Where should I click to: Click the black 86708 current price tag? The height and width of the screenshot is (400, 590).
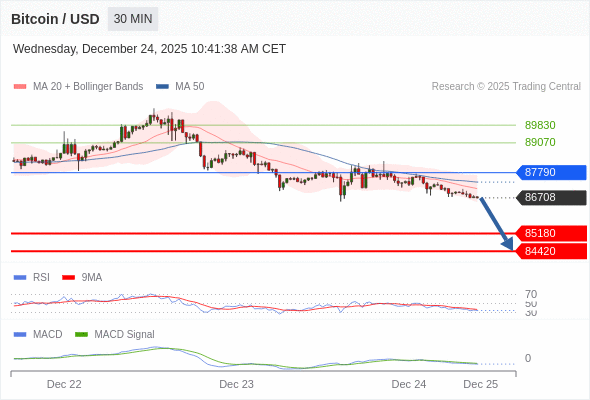(550, 197)
